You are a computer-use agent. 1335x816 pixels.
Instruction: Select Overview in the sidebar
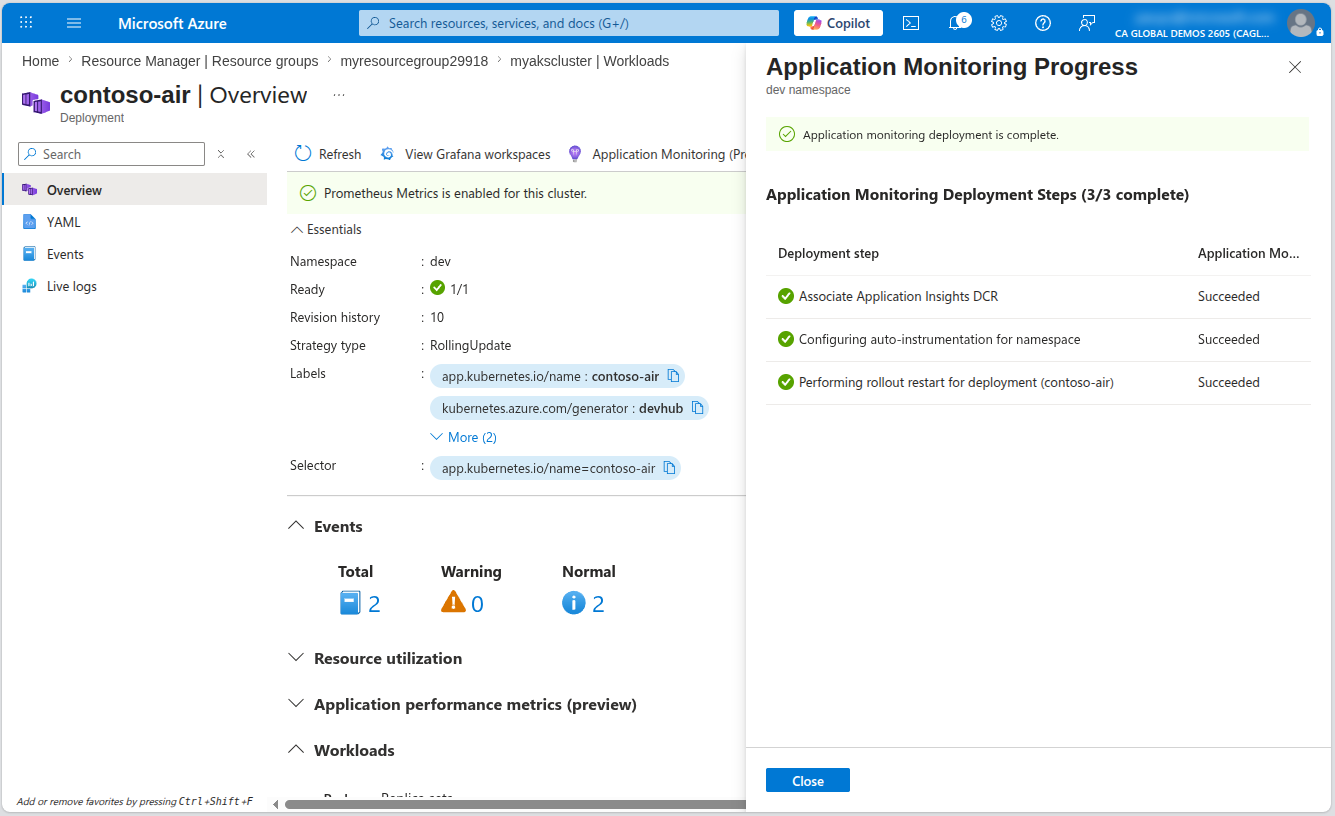tap(134, 190)
